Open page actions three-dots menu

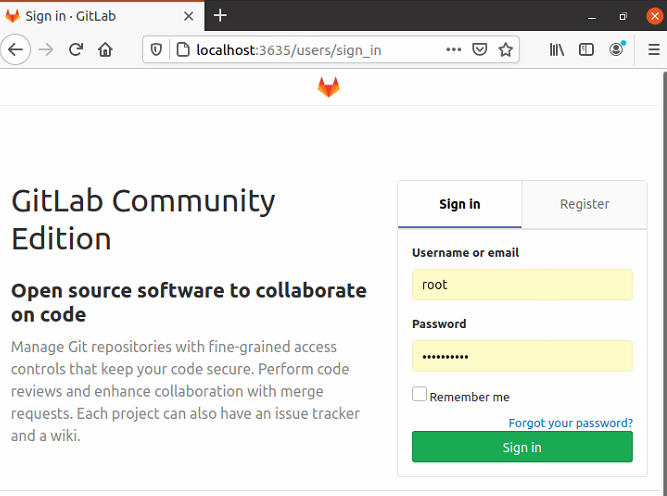[453, 50]
